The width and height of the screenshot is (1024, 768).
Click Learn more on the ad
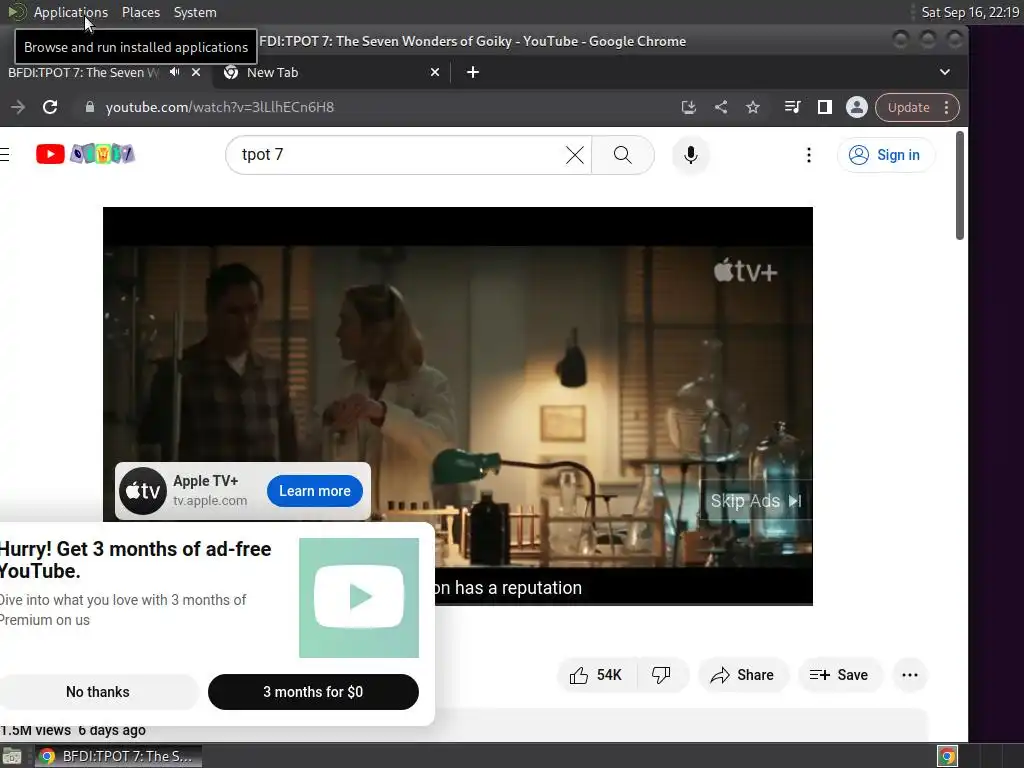(315, 490)
